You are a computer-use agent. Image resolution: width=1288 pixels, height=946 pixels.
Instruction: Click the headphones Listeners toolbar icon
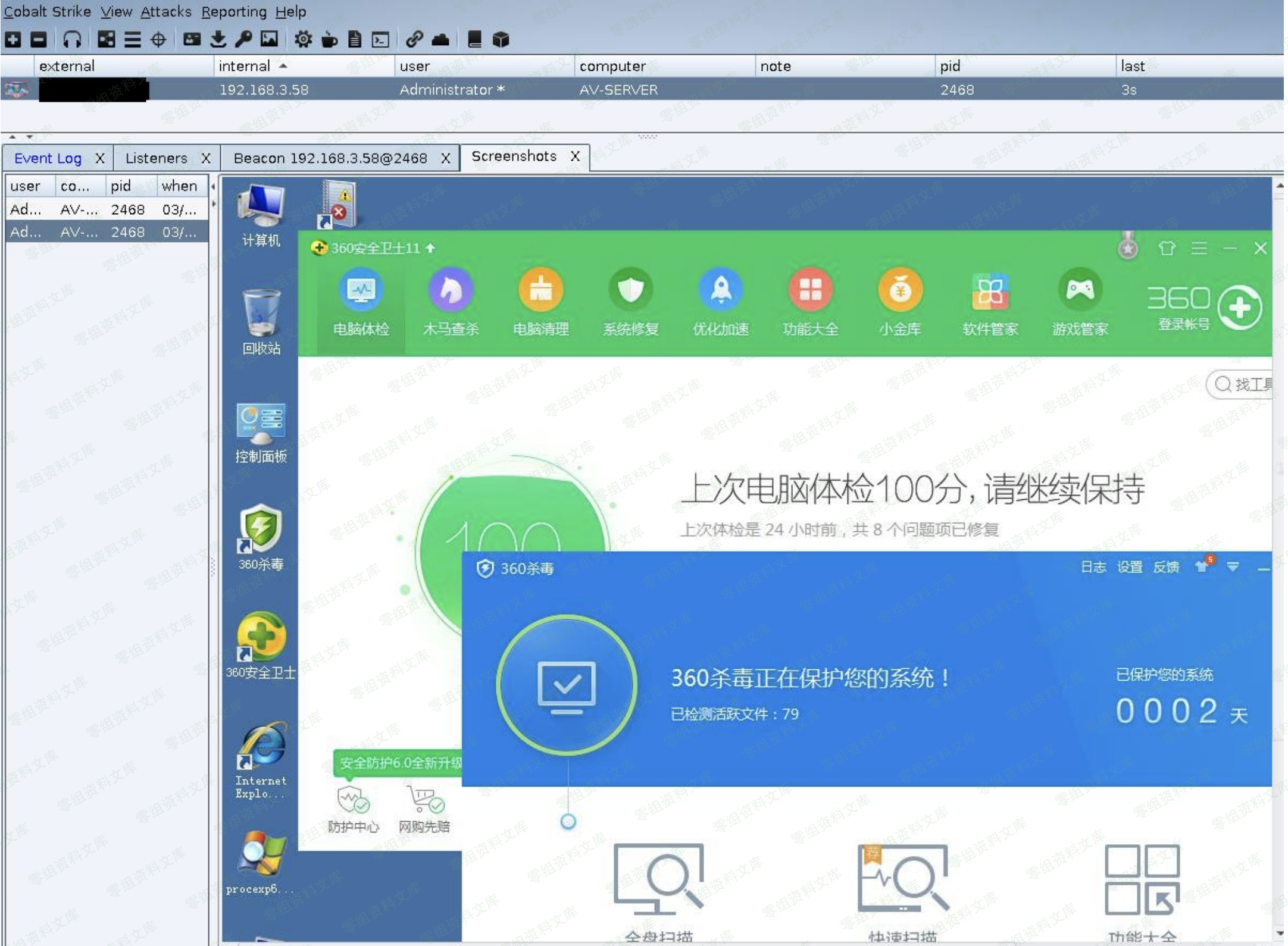[72, 40]
